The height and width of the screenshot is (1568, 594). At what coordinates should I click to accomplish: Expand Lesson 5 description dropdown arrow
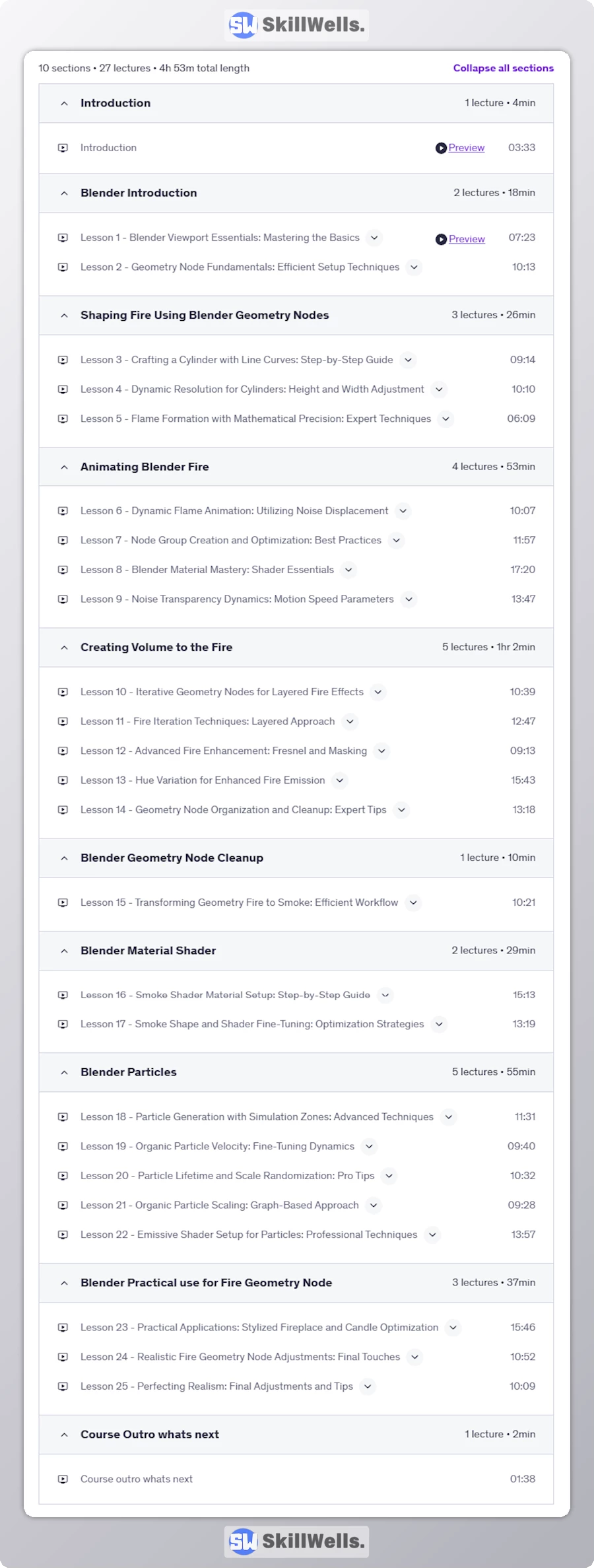tap(446, 419)
